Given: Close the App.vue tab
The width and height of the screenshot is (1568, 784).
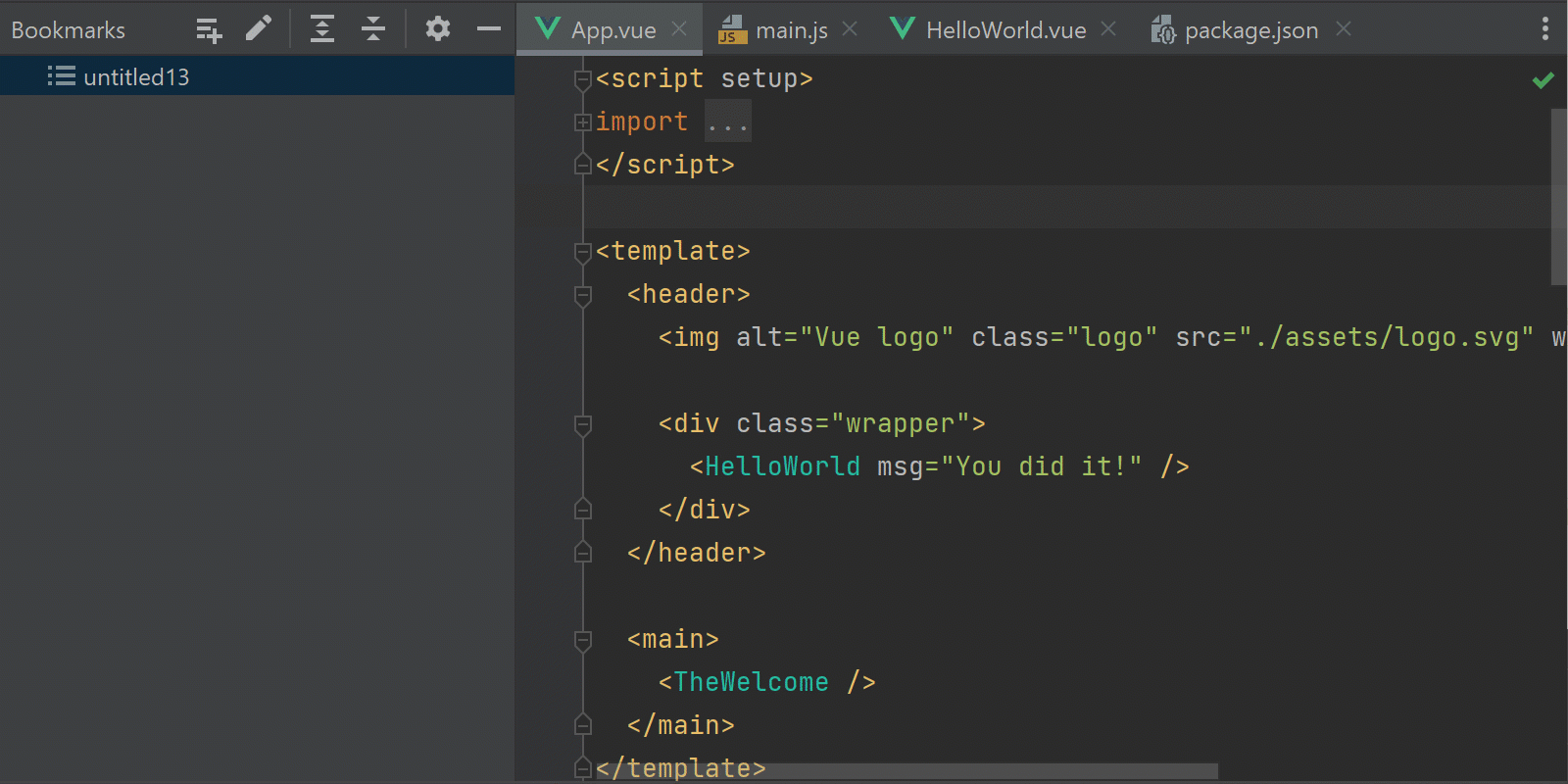Looking at the screenshot, I should (x=679, y=29).
